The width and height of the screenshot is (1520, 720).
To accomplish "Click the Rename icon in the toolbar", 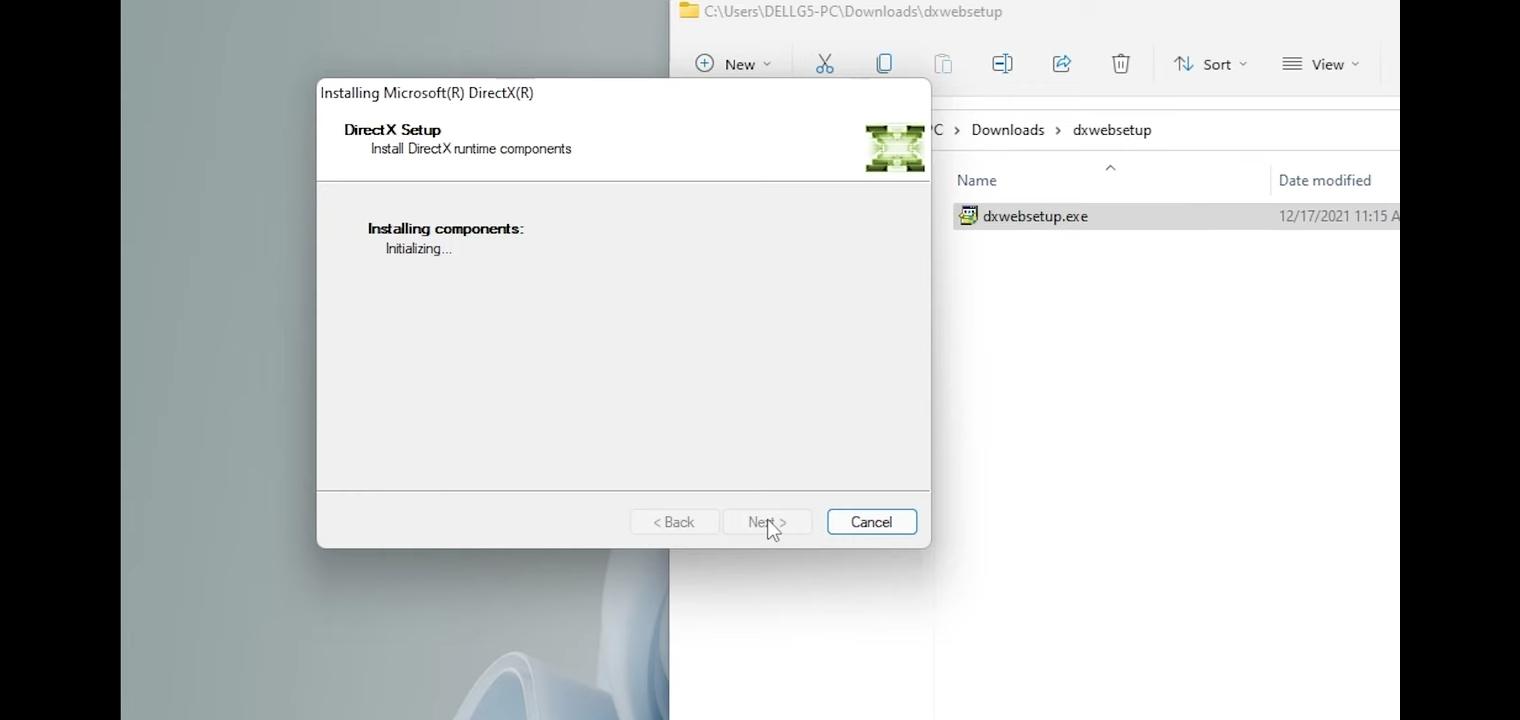I will tap(1002, 63).
